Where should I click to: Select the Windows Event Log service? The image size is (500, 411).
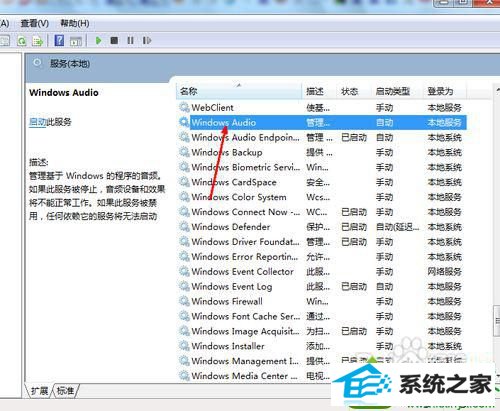321,286
